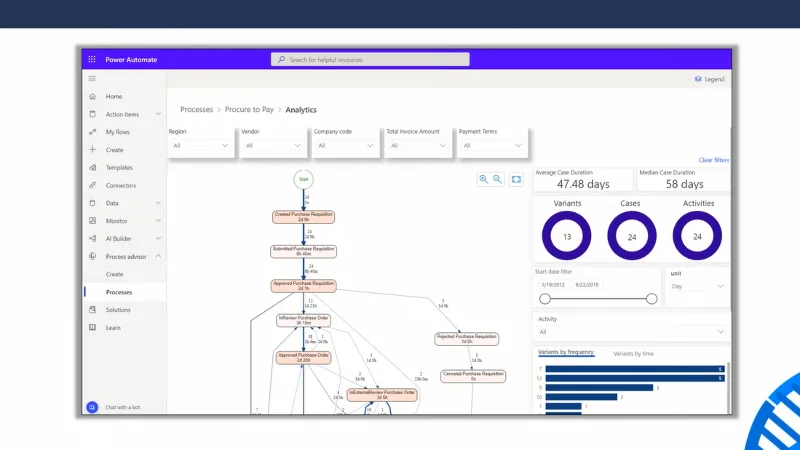Open the My flows menu item
Image resolution: width=800 pixels, height=450 pixels.
117,132
